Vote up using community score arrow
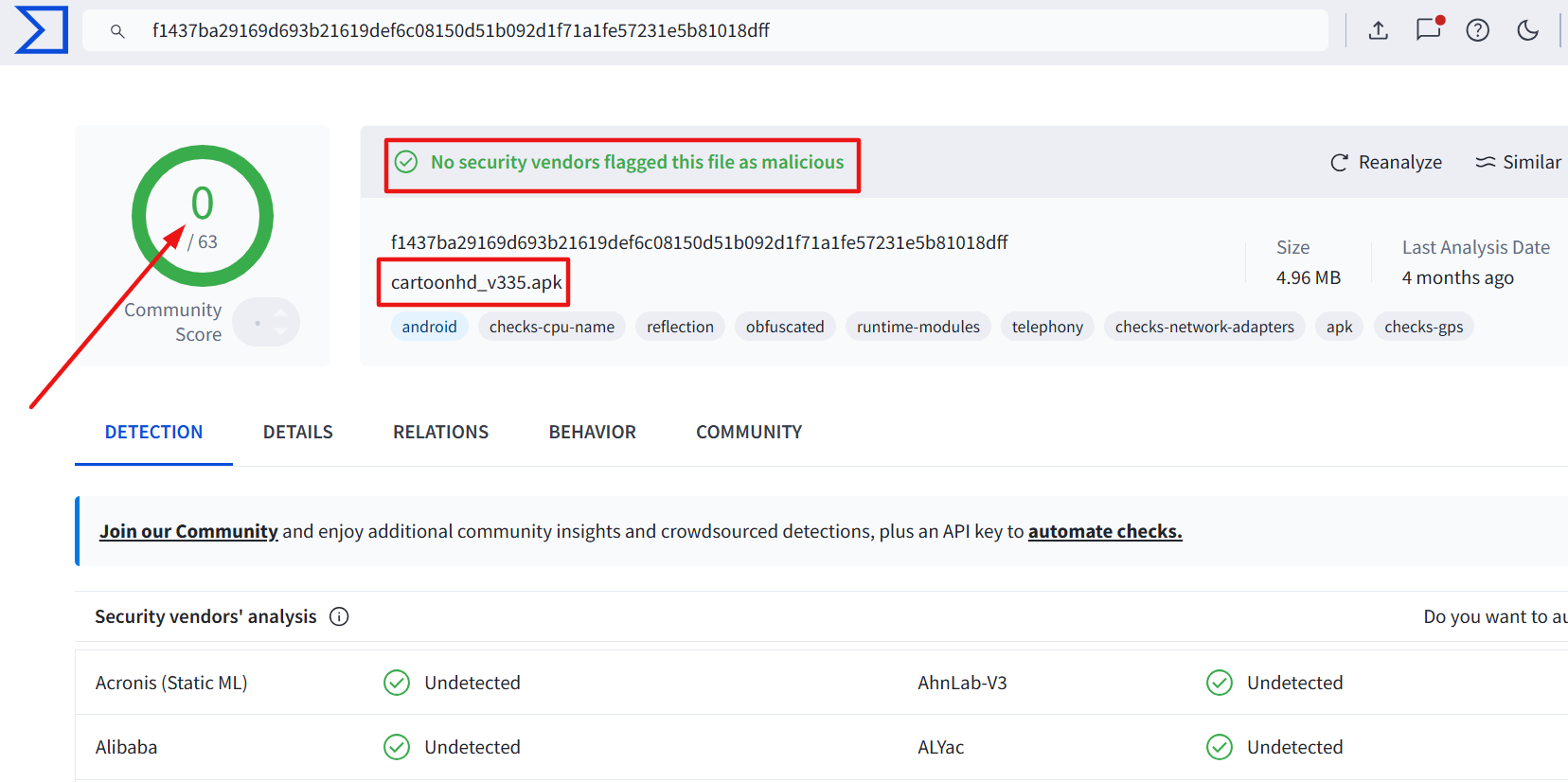 (x=281, y=312)
